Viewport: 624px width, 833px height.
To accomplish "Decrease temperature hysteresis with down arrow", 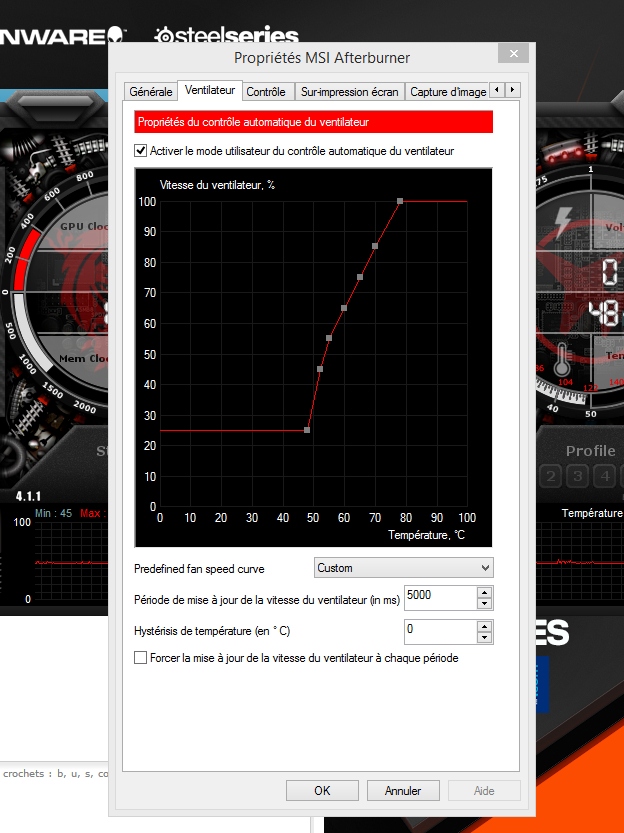I will coord(484,638).
